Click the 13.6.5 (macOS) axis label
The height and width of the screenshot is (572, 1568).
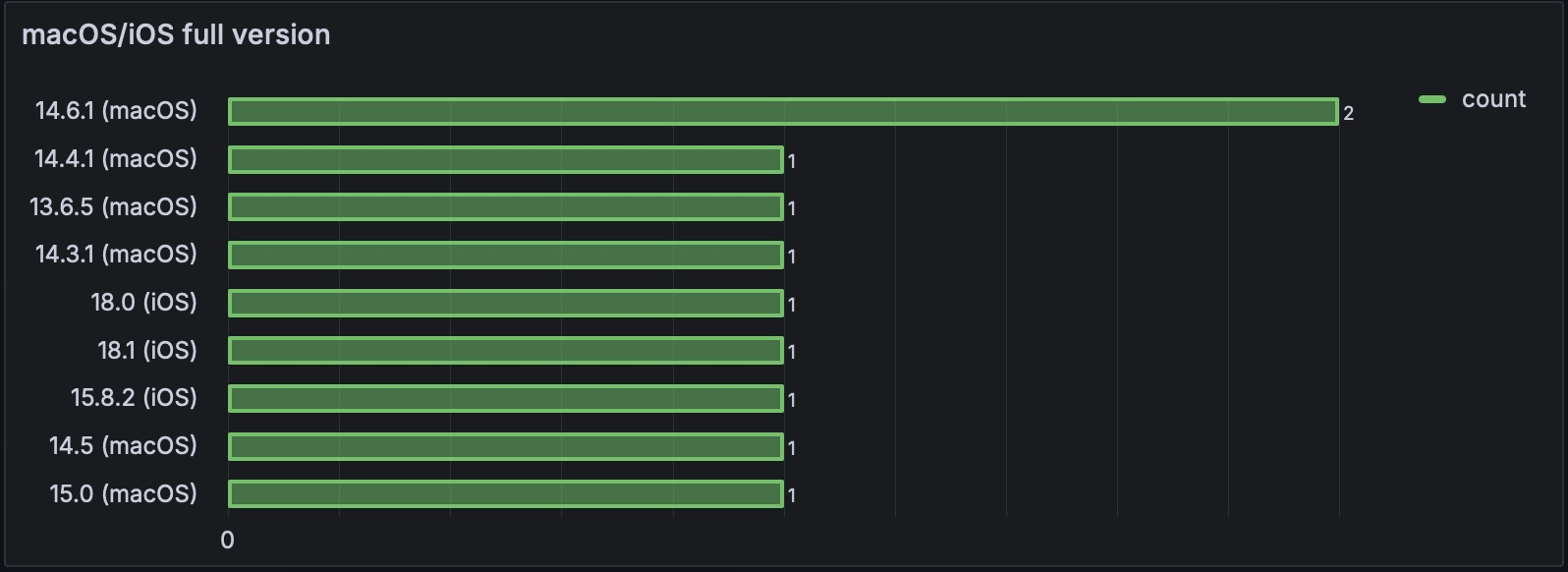coord(114,207)
